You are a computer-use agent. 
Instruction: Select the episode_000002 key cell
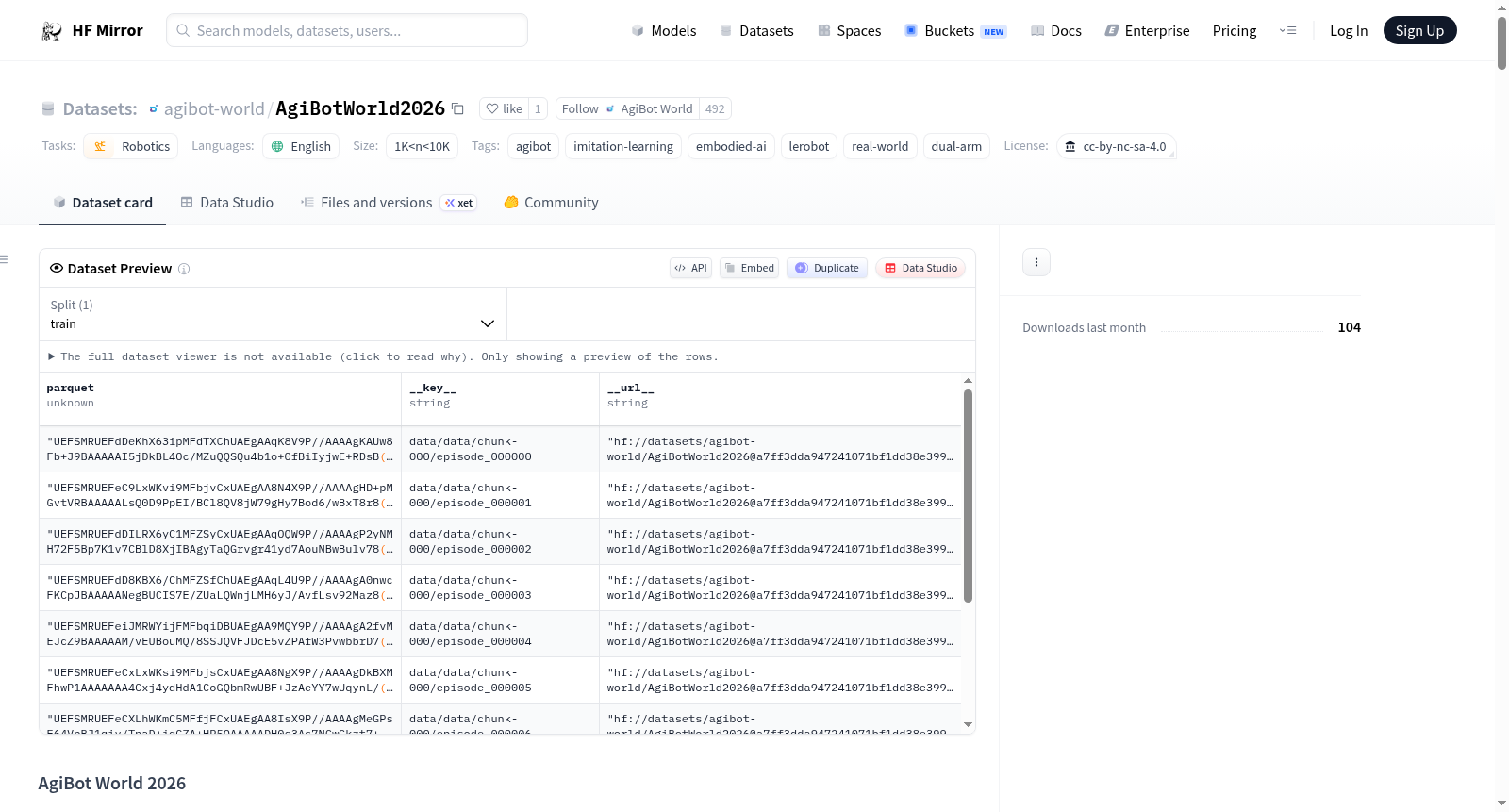(500, 541)
